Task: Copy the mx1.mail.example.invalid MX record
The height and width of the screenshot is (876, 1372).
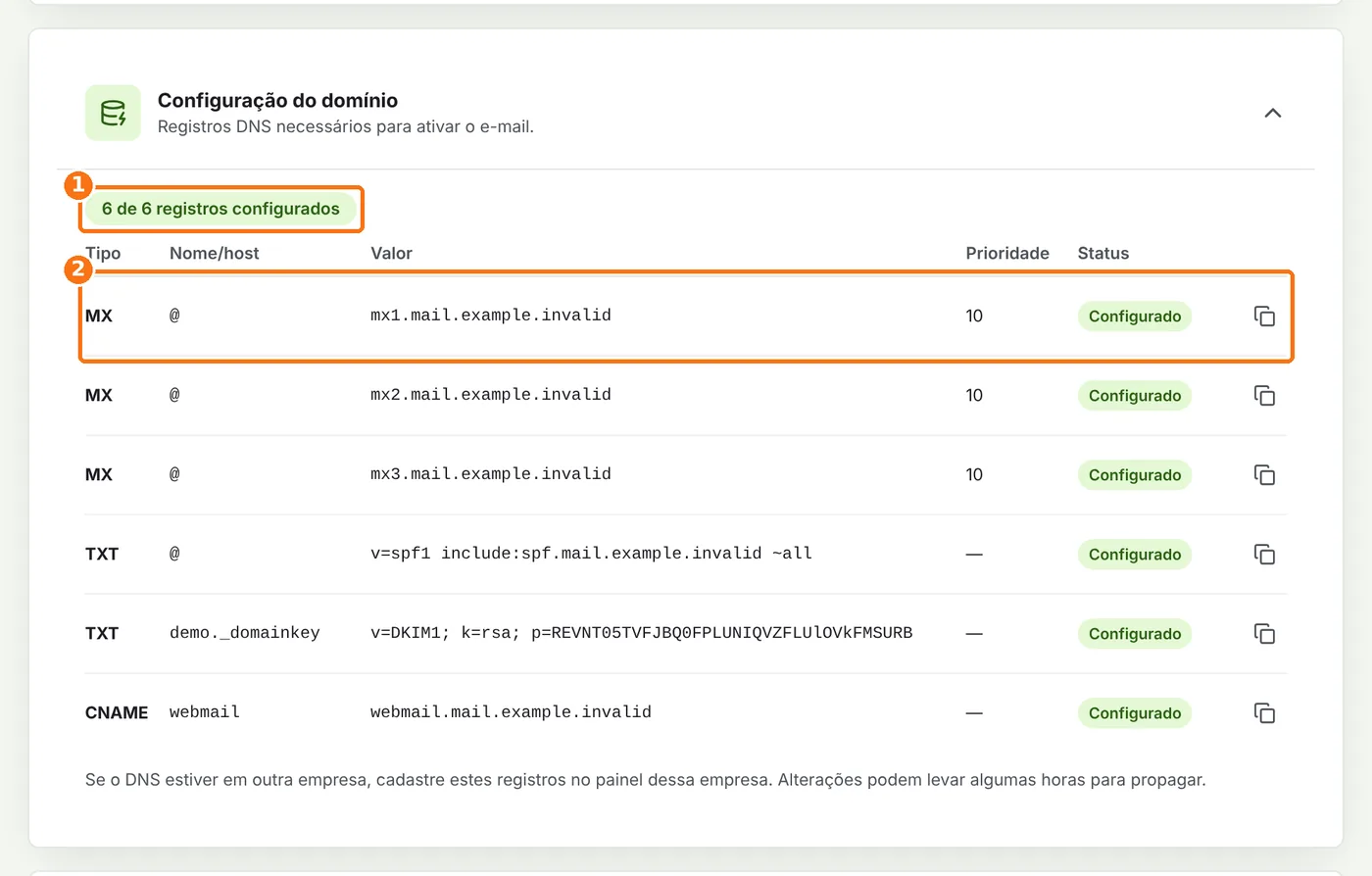Action: (x=1264, y=316)
